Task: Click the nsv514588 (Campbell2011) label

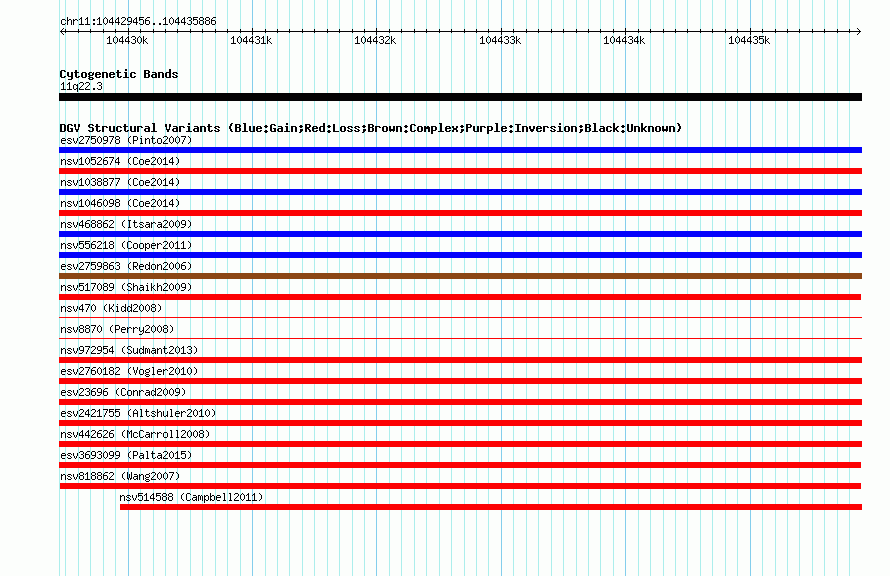Action: point(191,497)
